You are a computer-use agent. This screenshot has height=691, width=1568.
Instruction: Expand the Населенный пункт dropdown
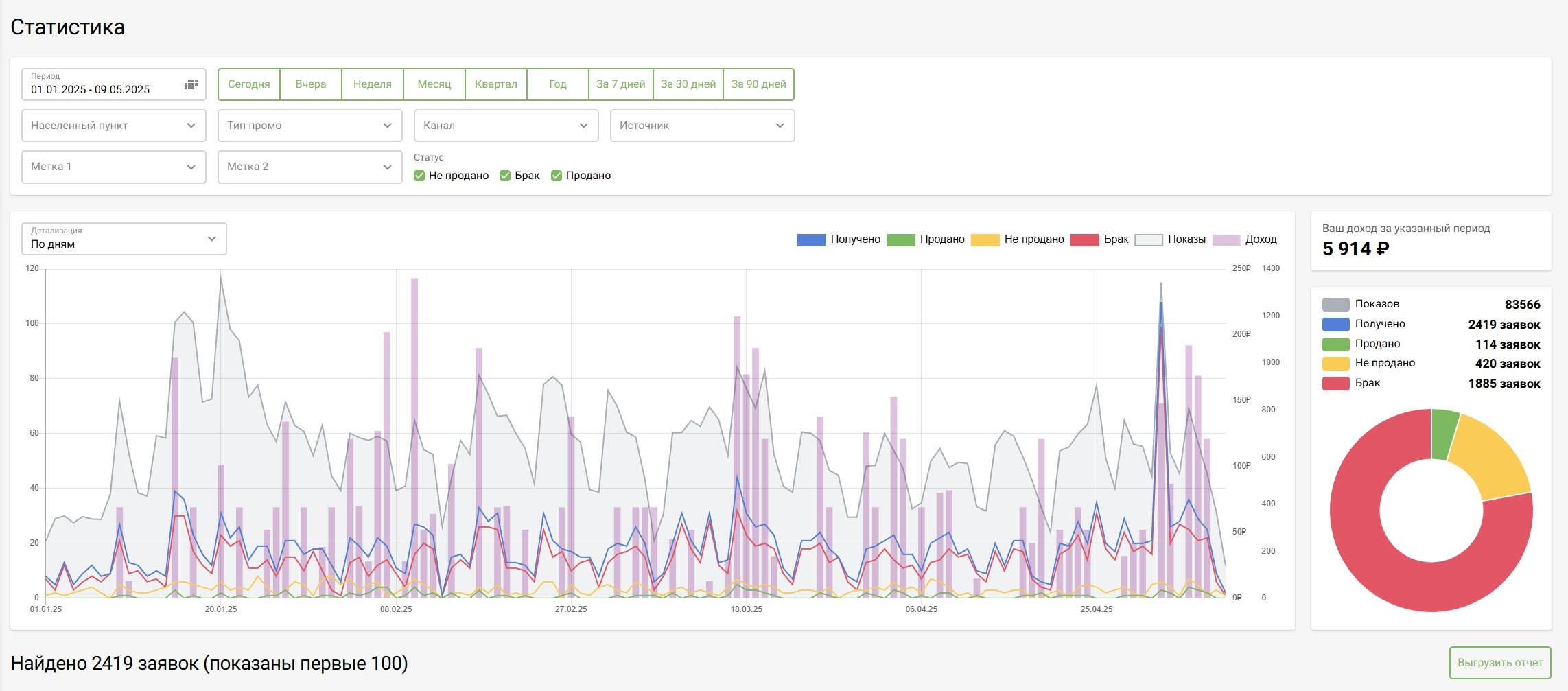click(x=114, y=126)
